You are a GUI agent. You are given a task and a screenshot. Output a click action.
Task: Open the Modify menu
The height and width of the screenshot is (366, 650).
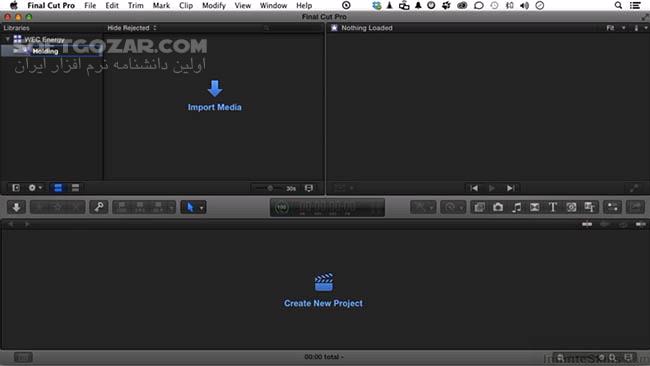(213, 5)
